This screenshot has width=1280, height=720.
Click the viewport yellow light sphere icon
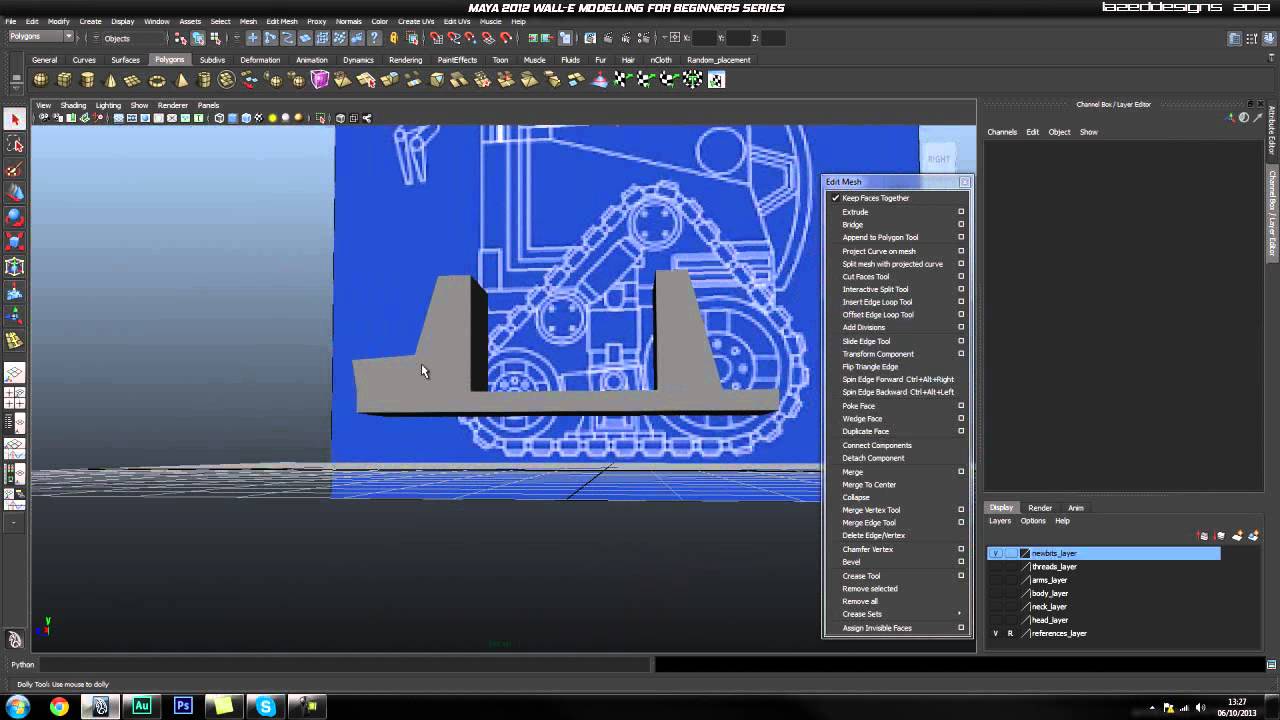272,118
